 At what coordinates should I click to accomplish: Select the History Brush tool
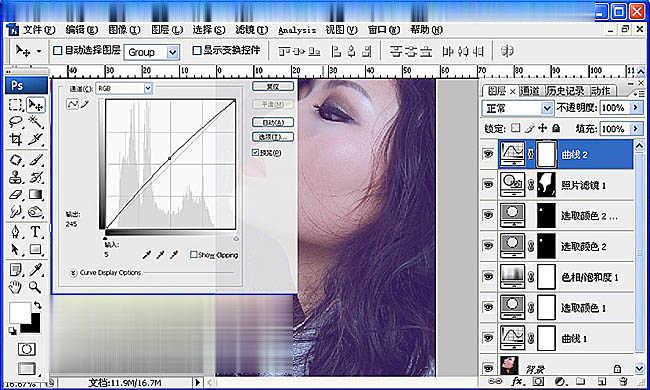coord(36,177)
